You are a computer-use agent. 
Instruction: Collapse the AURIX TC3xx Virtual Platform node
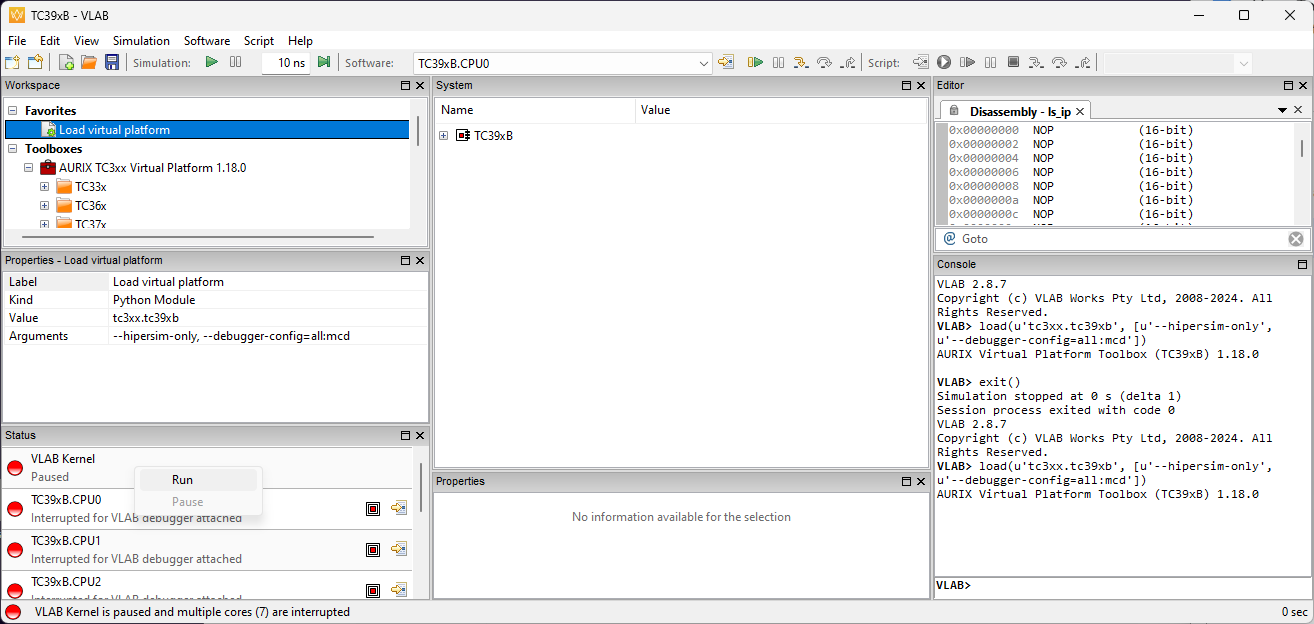pyautogui.click(x=29, y=168)
